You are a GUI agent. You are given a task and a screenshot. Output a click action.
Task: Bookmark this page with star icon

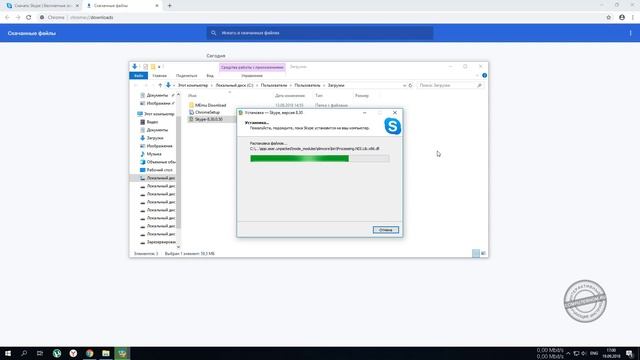pos(609,18)
